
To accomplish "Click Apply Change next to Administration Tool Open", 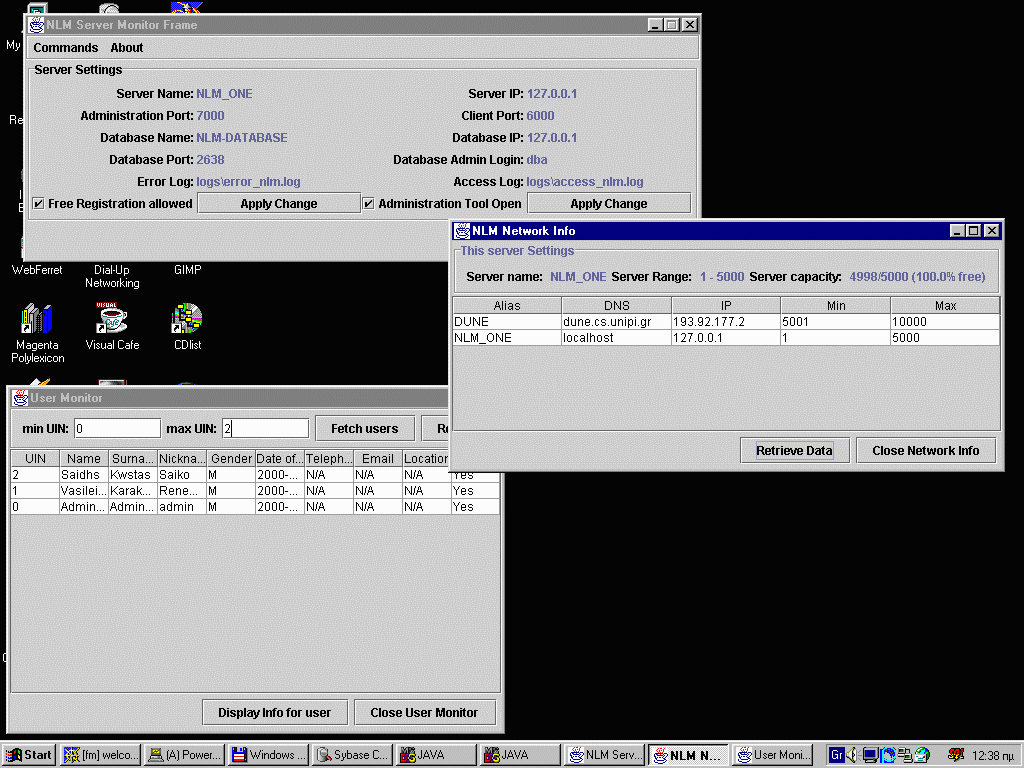I will 609,204.
